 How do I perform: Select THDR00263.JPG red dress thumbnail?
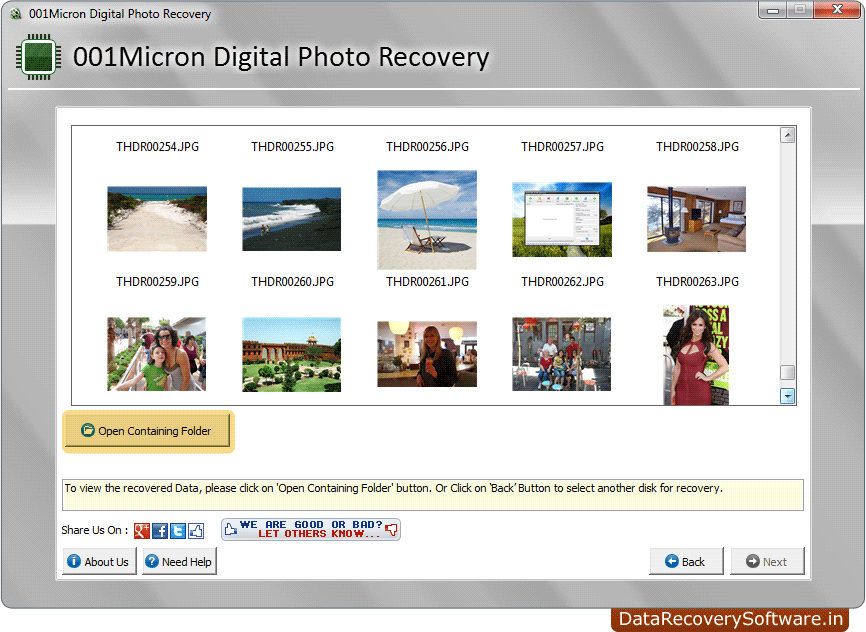coord(696,355)
